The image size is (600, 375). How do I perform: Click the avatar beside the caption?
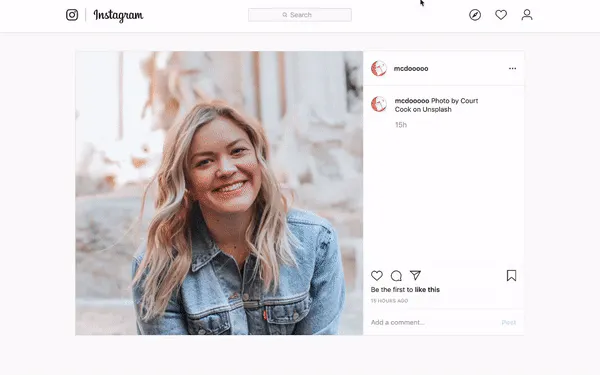point(379,104)
